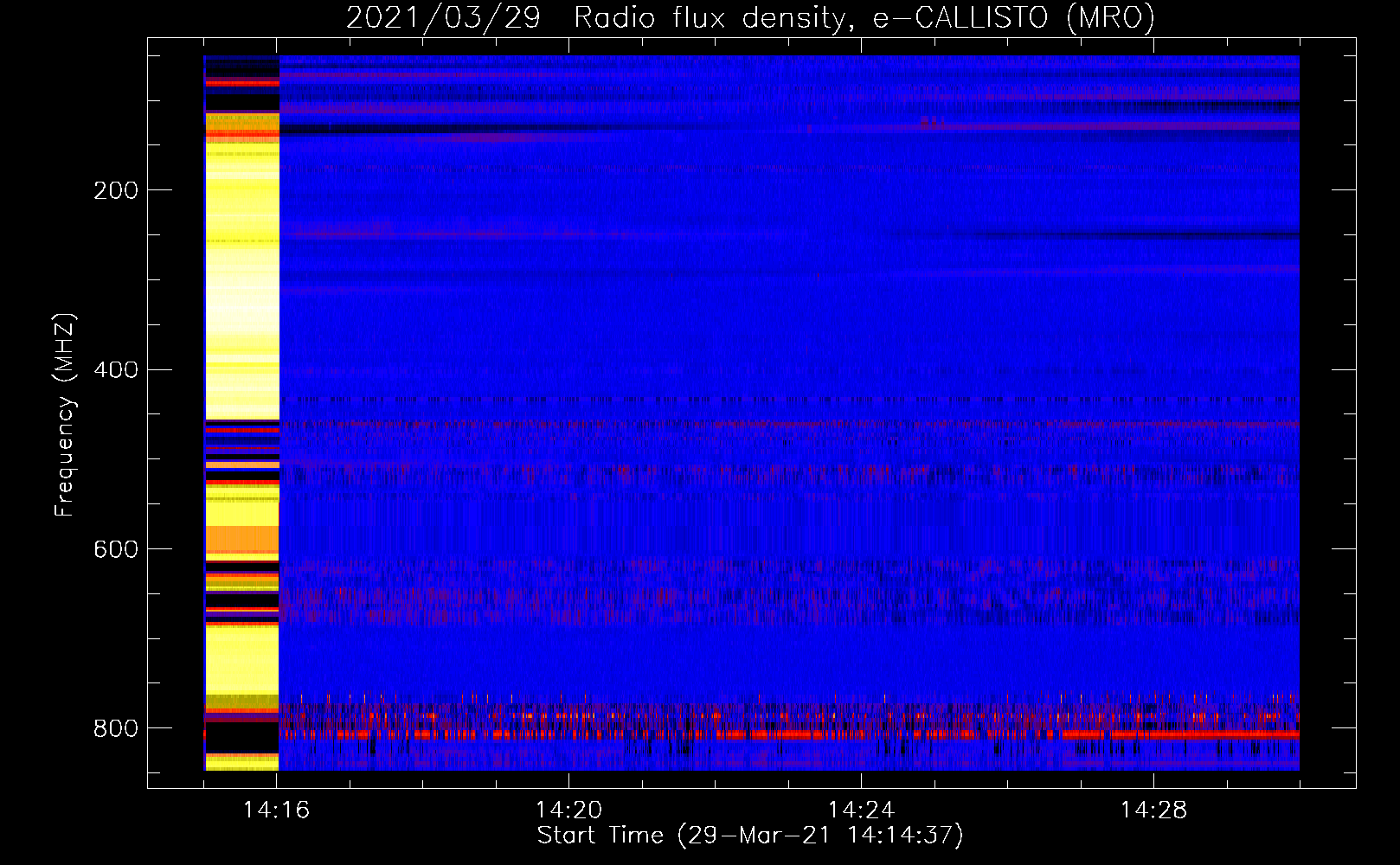Click the red emission line near 800 MHz
The height and width of the screenshot is (865, 1400).
point(789,734)
